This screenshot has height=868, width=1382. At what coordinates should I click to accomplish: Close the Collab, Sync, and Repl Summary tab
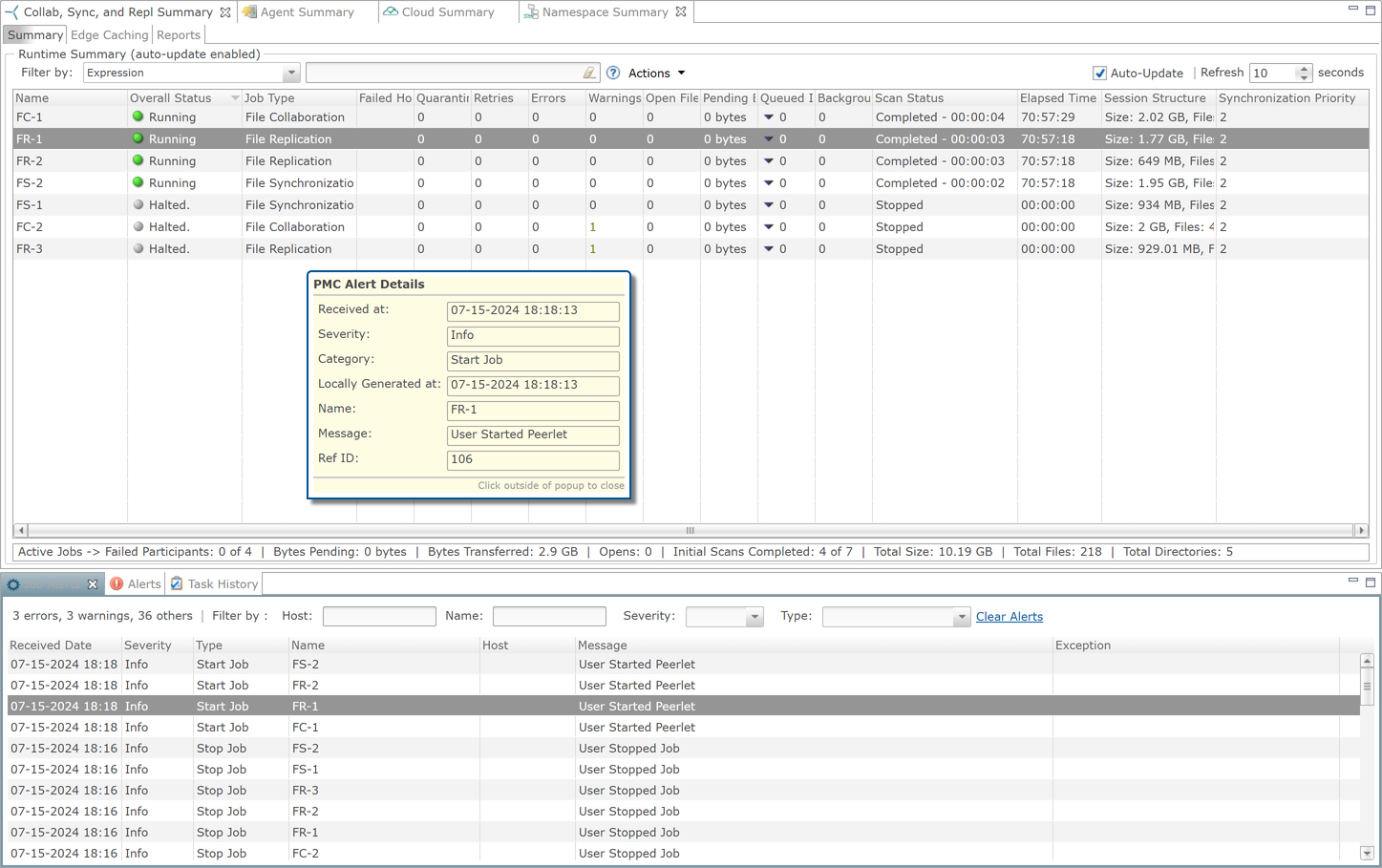pyautogui.click(x=225, y=12)
